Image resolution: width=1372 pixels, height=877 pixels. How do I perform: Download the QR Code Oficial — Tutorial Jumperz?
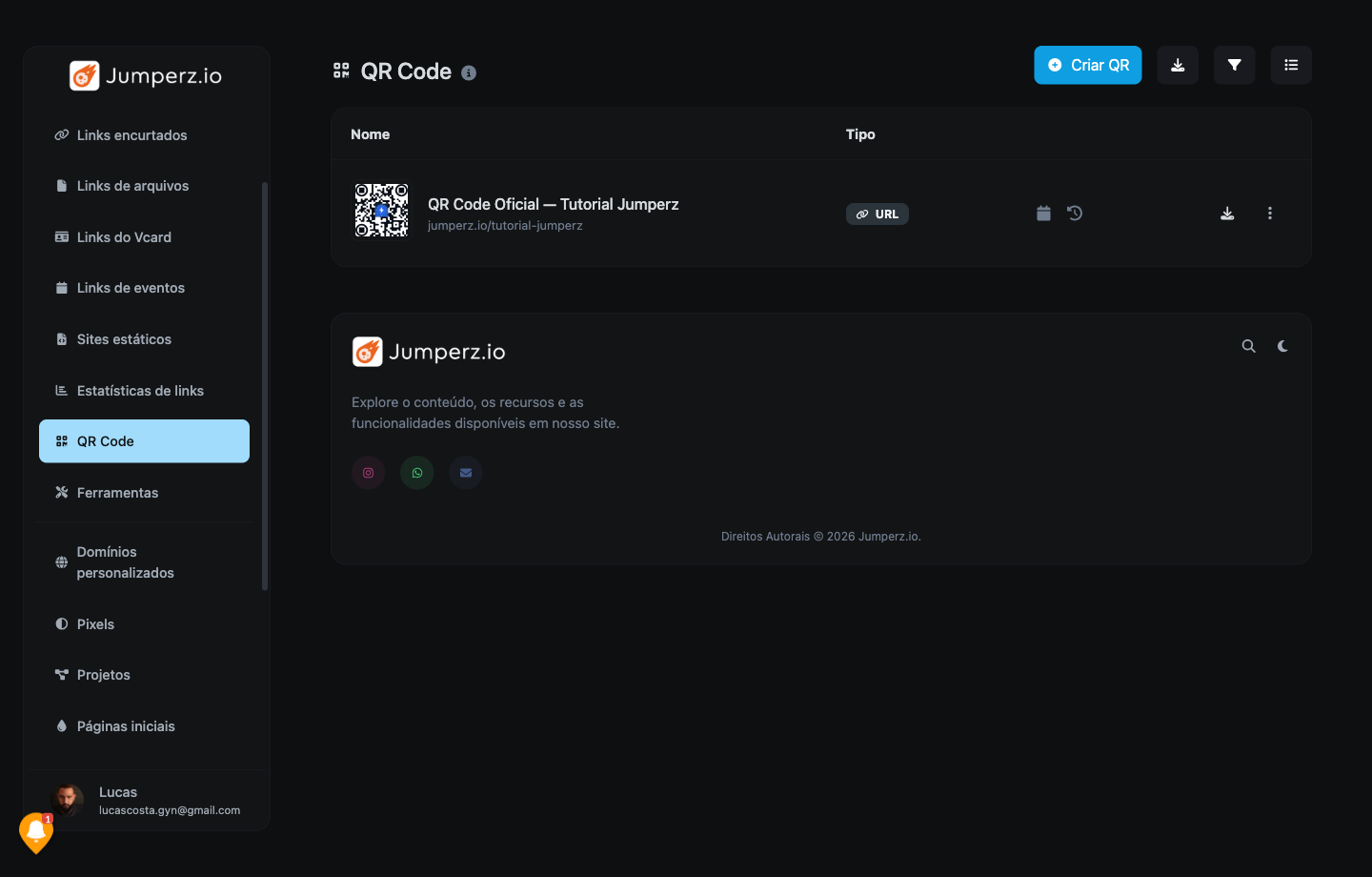pos(1227,214)
